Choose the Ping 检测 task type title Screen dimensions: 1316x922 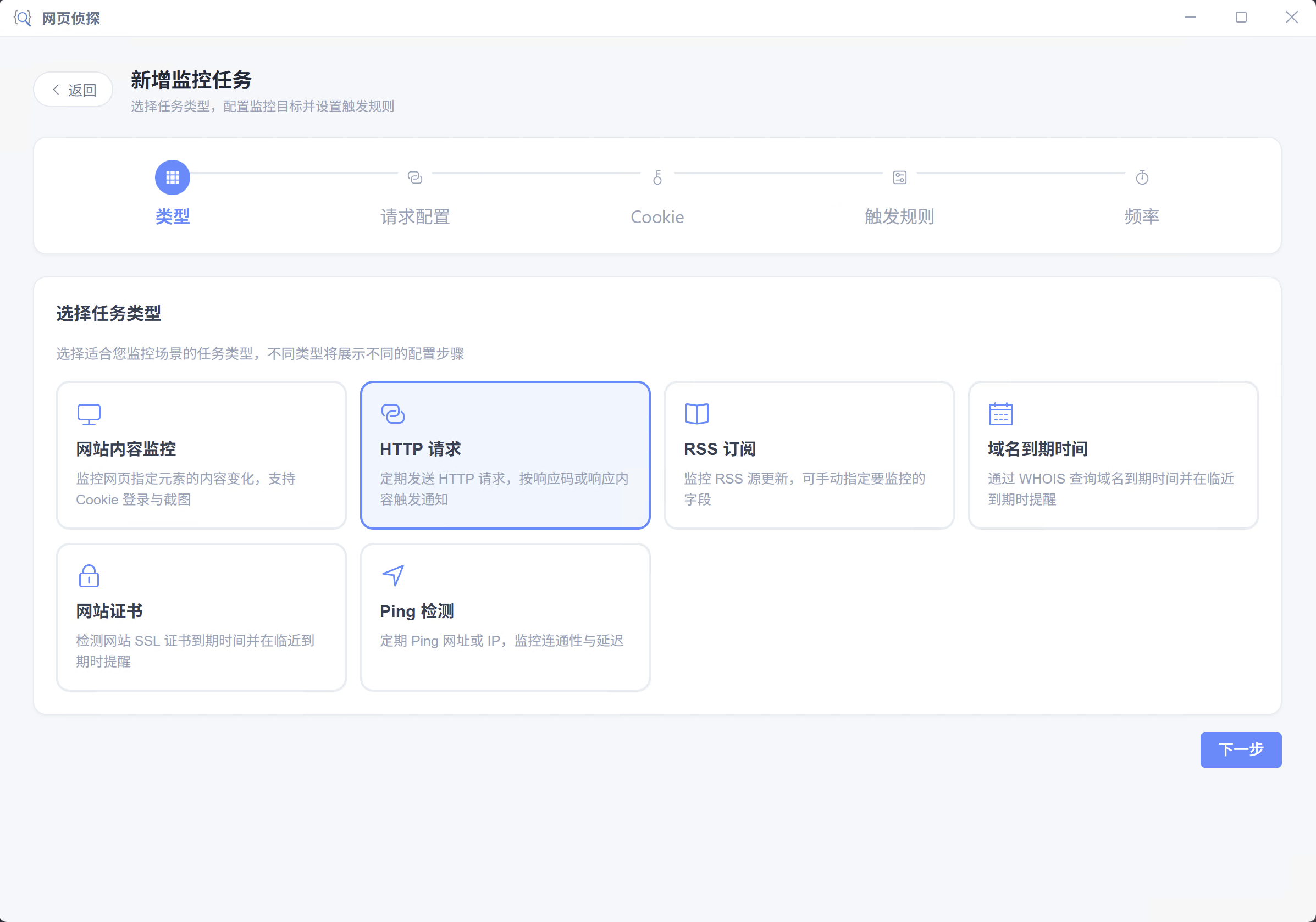(x=417, y=611)
